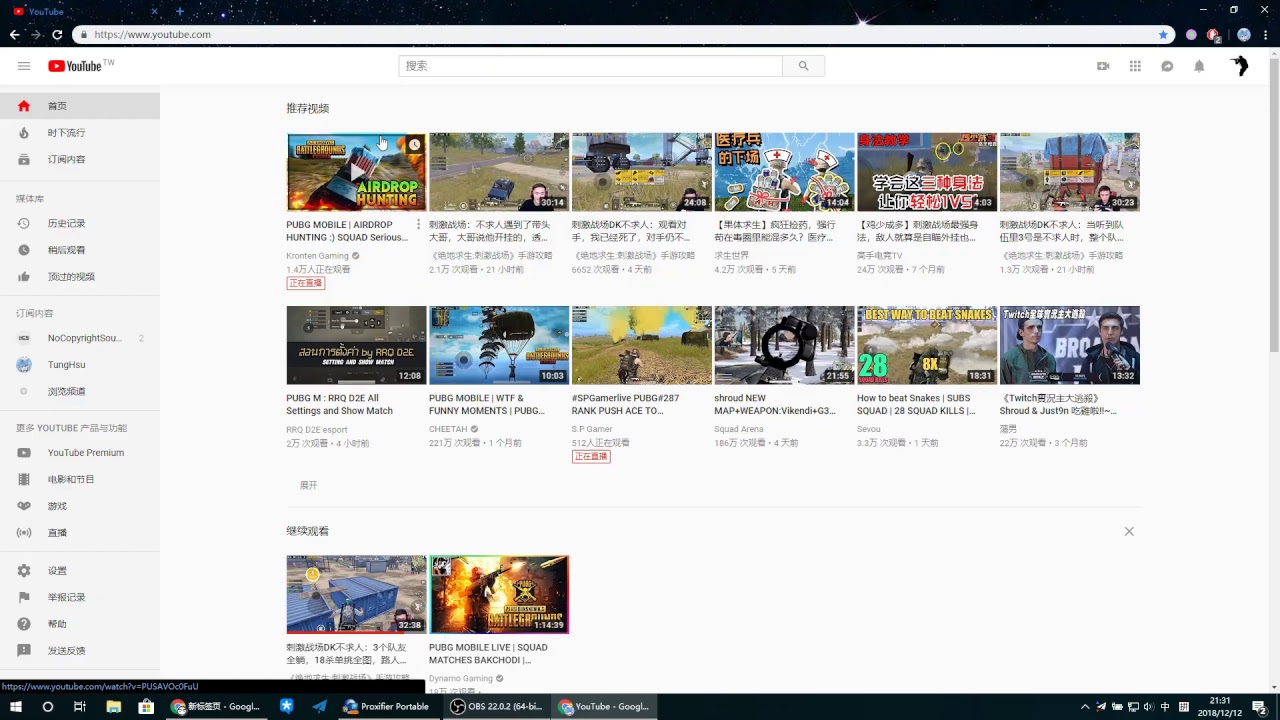The image size is (1280, 720).
Task: Open Subscriptions in the sidebar
Action: (x=80, y=160)
